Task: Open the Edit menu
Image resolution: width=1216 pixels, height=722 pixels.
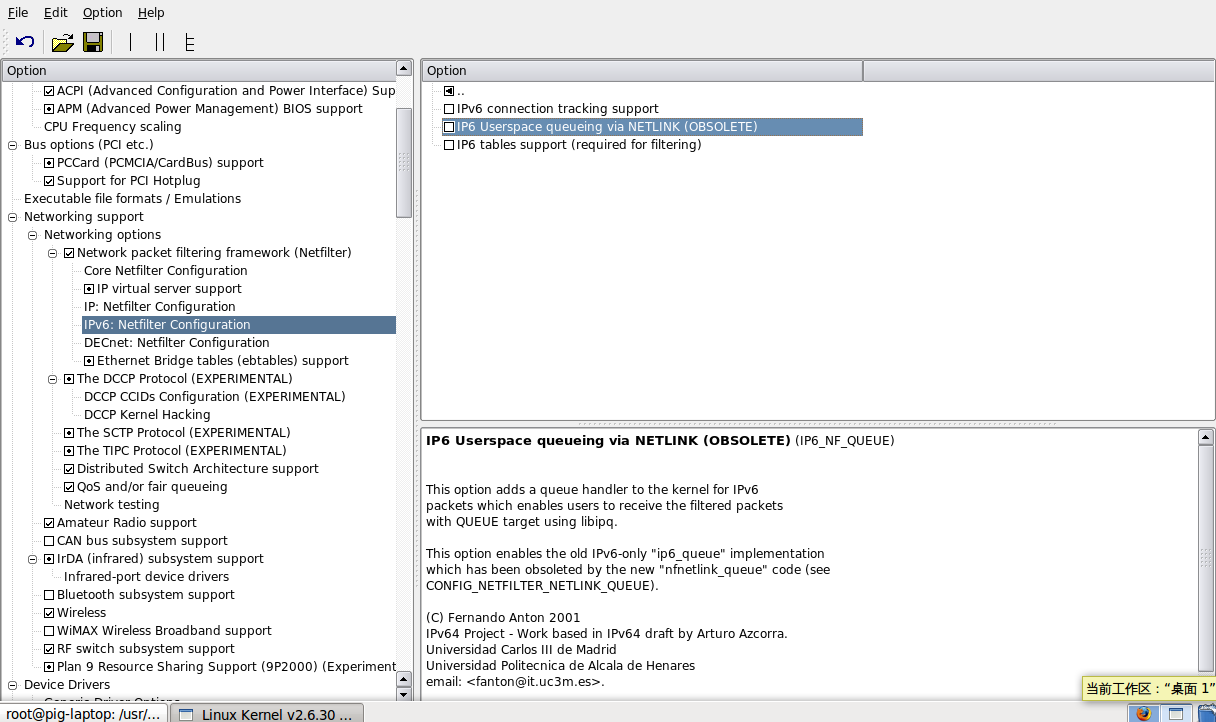Action: 56,13
